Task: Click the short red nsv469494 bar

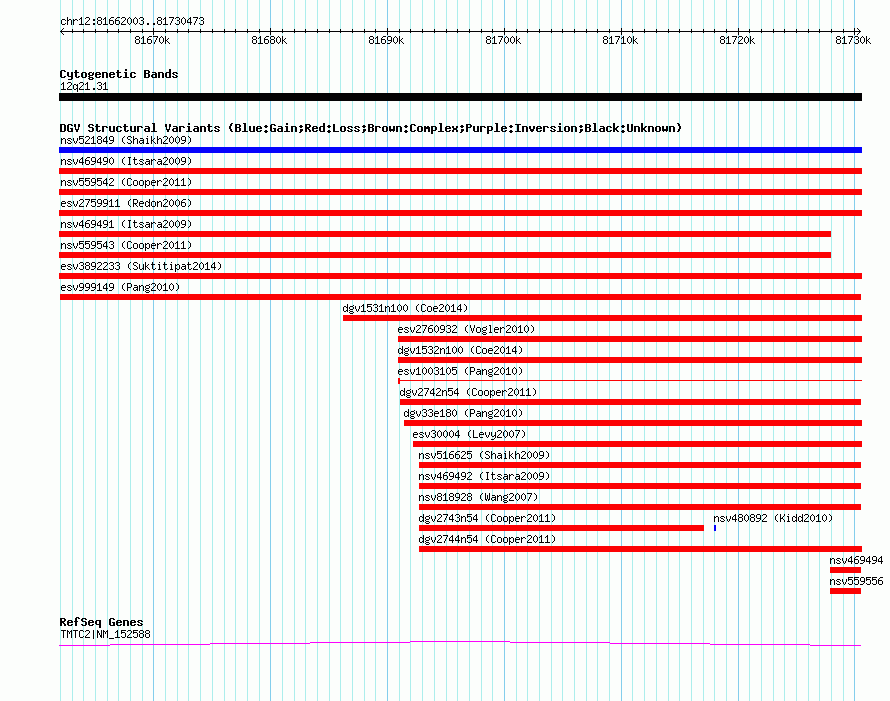Action: pyautogui.click(x=845, y=570)
